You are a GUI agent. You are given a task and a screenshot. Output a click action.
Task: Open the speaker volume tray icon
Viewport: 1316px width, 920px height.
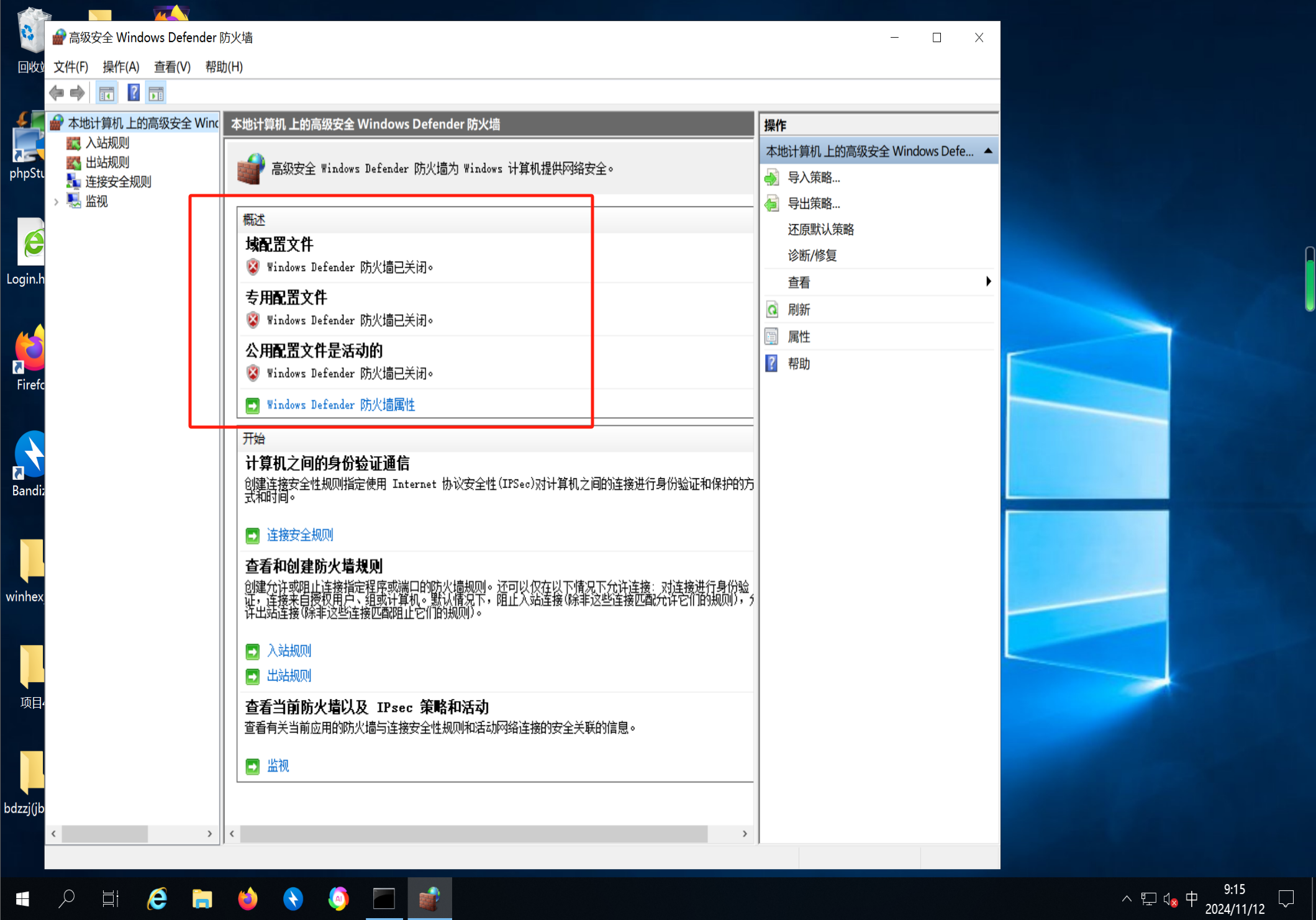click(x=1171, y=900)
